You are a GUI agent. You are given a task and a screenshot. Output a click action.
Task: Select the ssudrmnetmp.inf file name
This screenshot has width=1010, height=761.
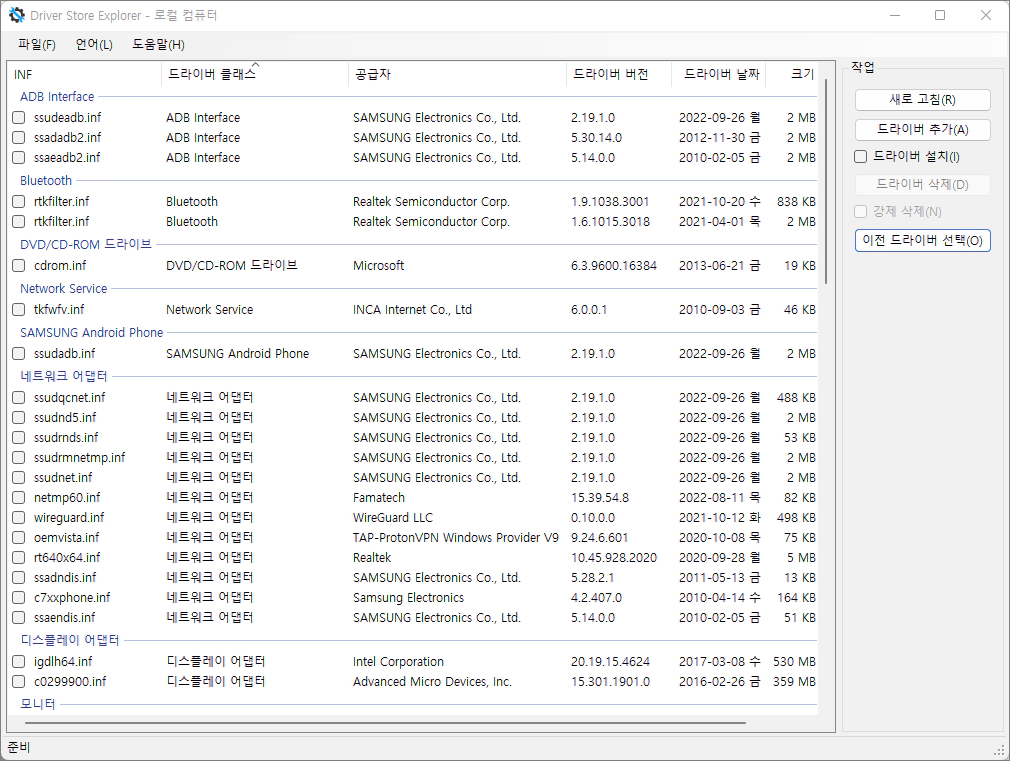(79, 458)
